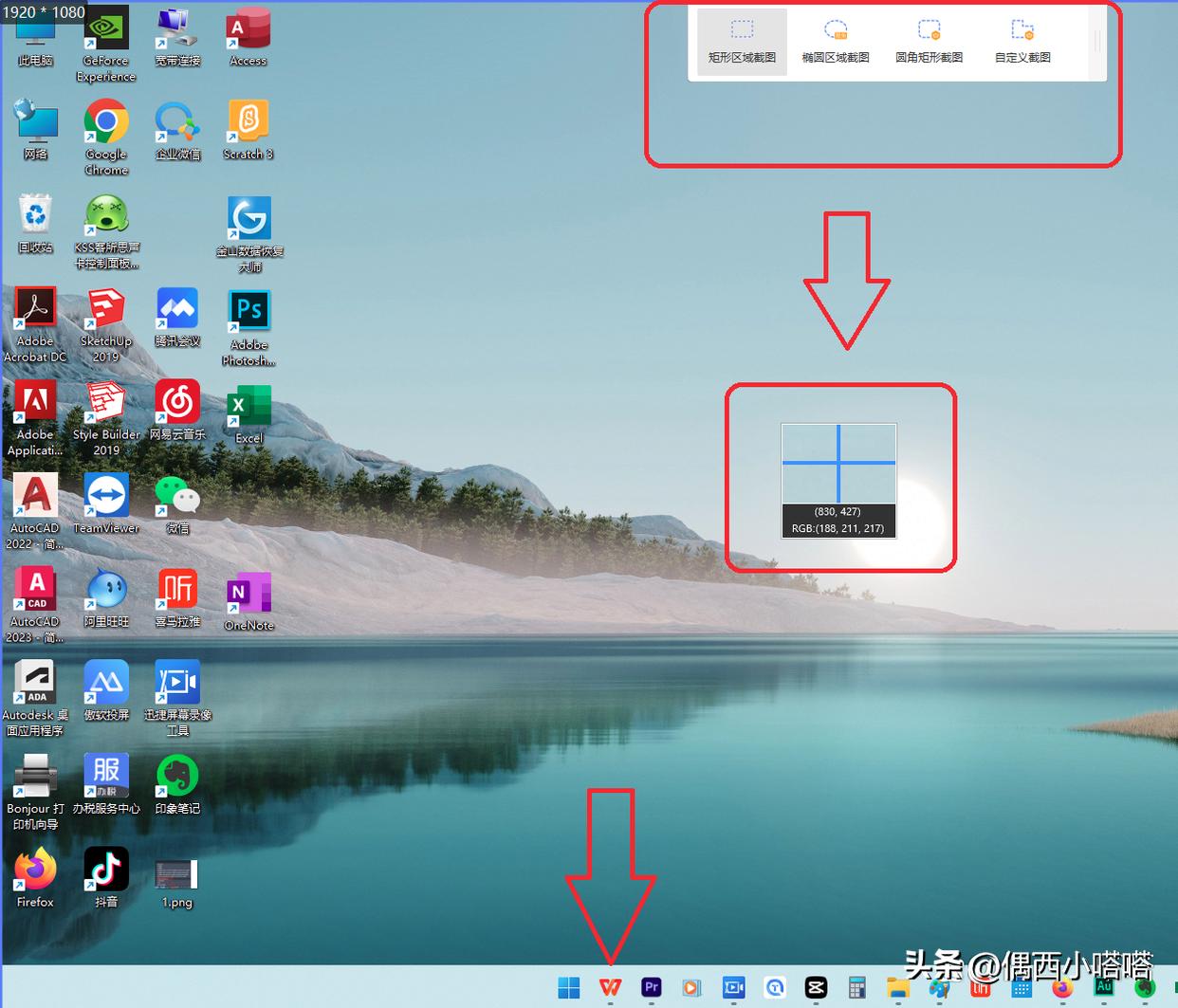Open 企业微信 desktop shortcut
This screenshot has width=1178, height=1008.
tap(177, 131)
